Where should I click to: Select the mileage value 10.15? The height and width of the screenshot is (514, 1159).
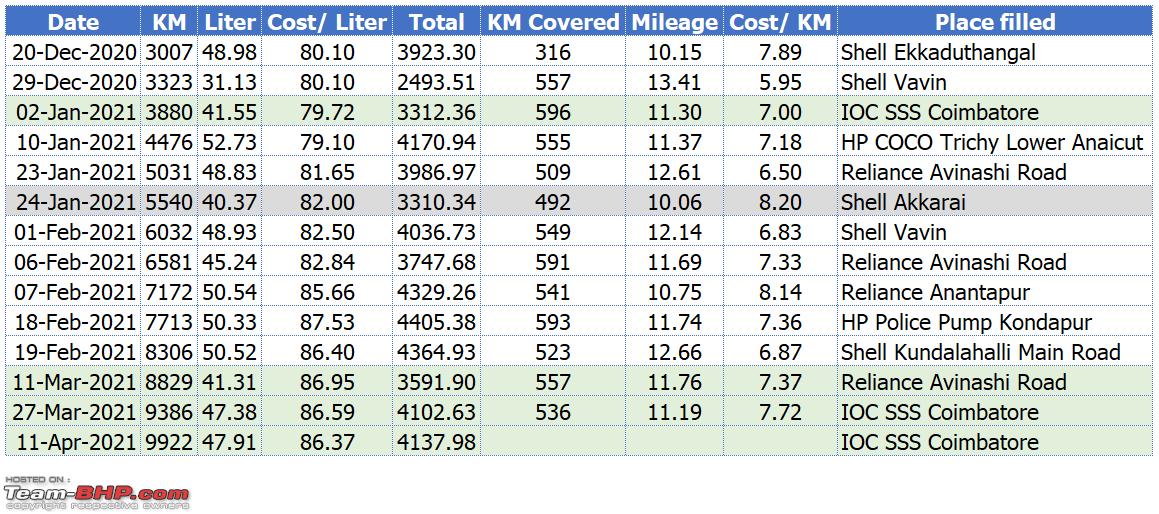(x=674, y=52)
